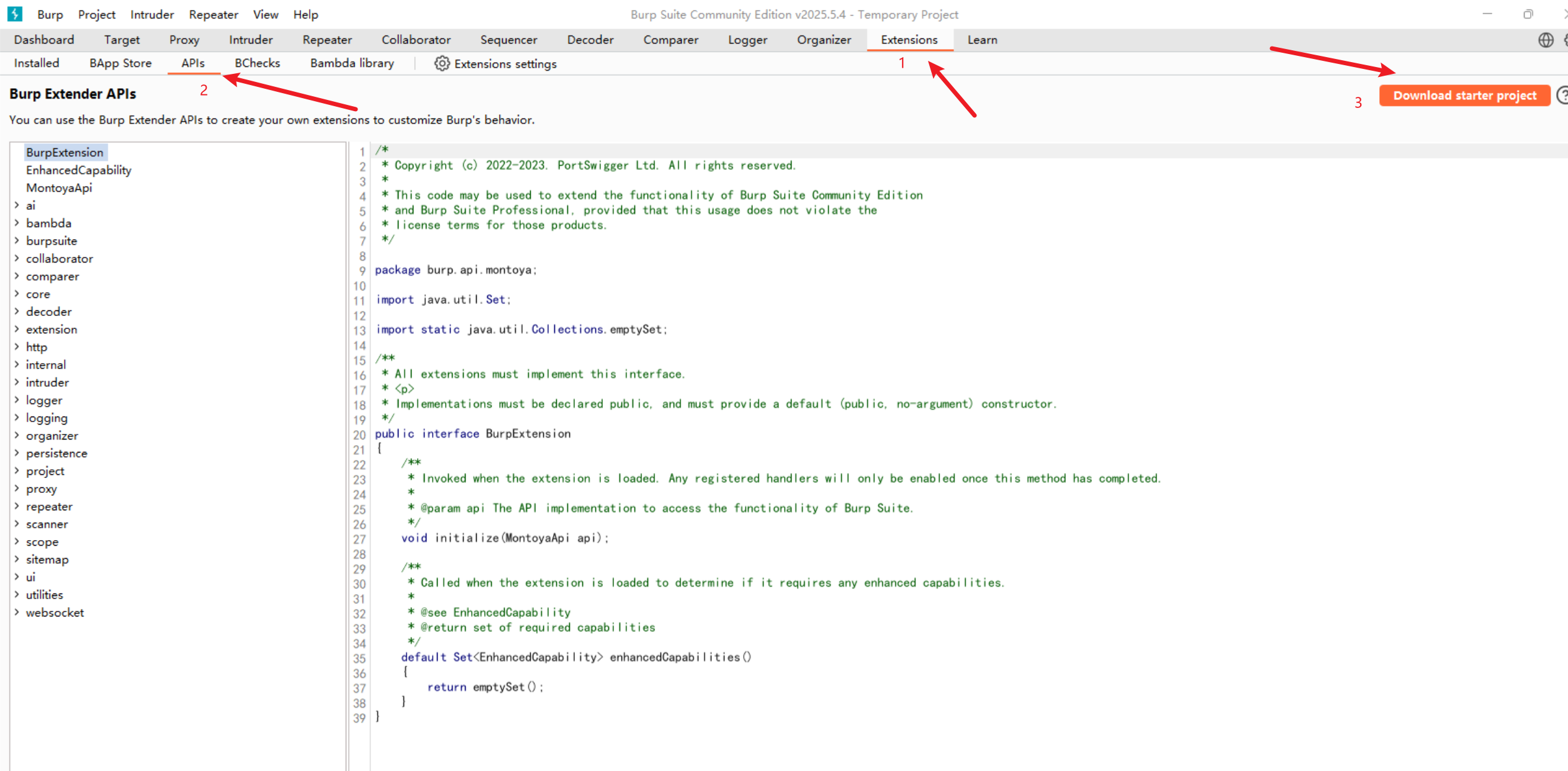The width and height of the screenshot is (1568, 771).
Task: Expand the burpsuite package node
Action: [17, 240]
